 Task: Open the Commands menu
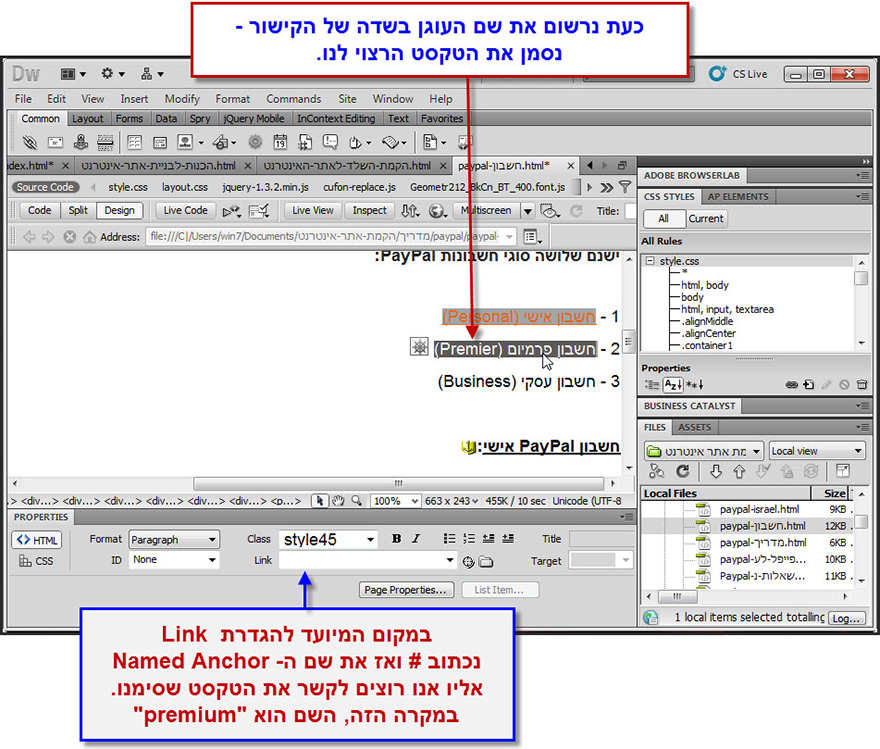(x=294, y=99)
